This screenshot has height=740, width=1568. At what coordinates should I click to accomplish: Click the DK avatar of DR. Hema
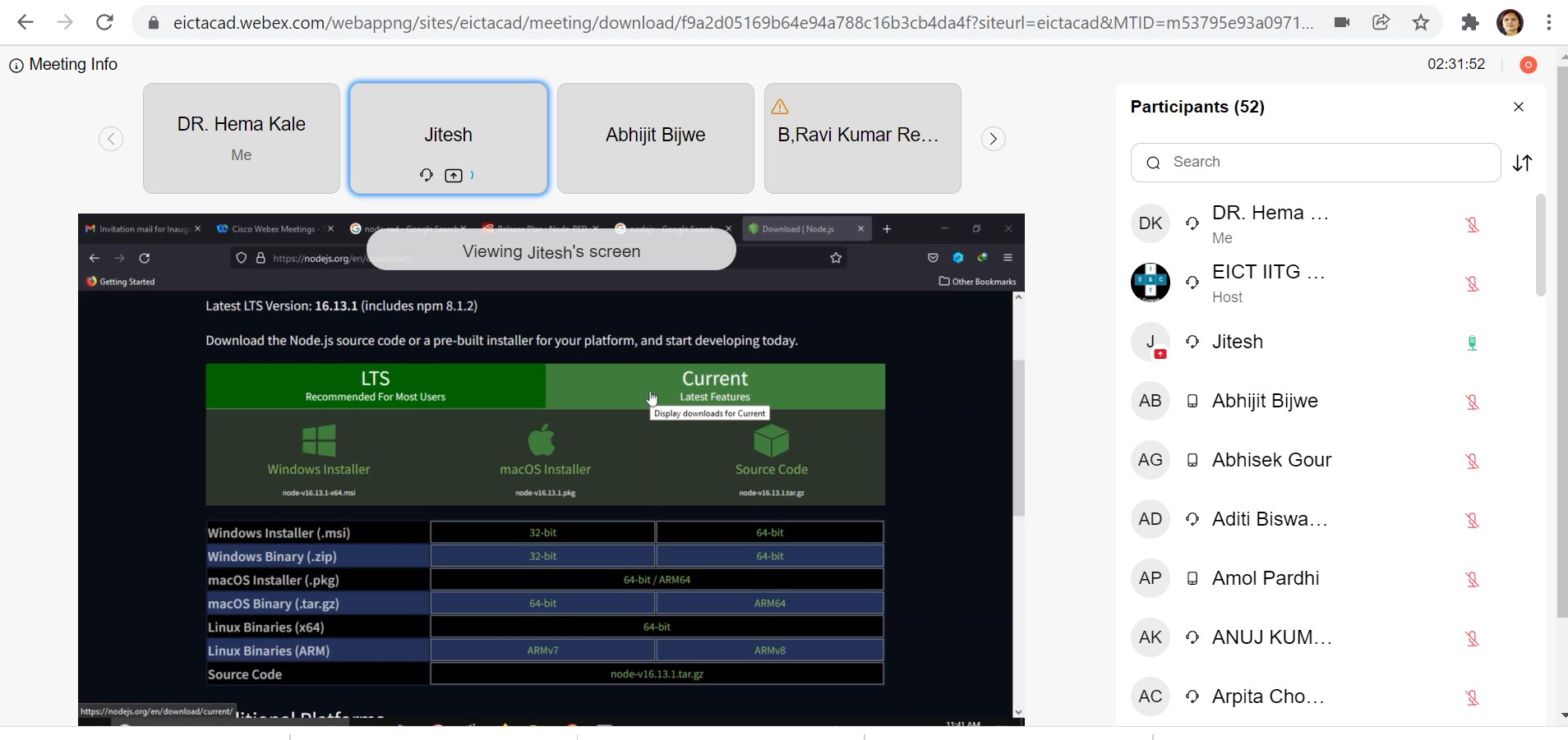pos(1151,223)
